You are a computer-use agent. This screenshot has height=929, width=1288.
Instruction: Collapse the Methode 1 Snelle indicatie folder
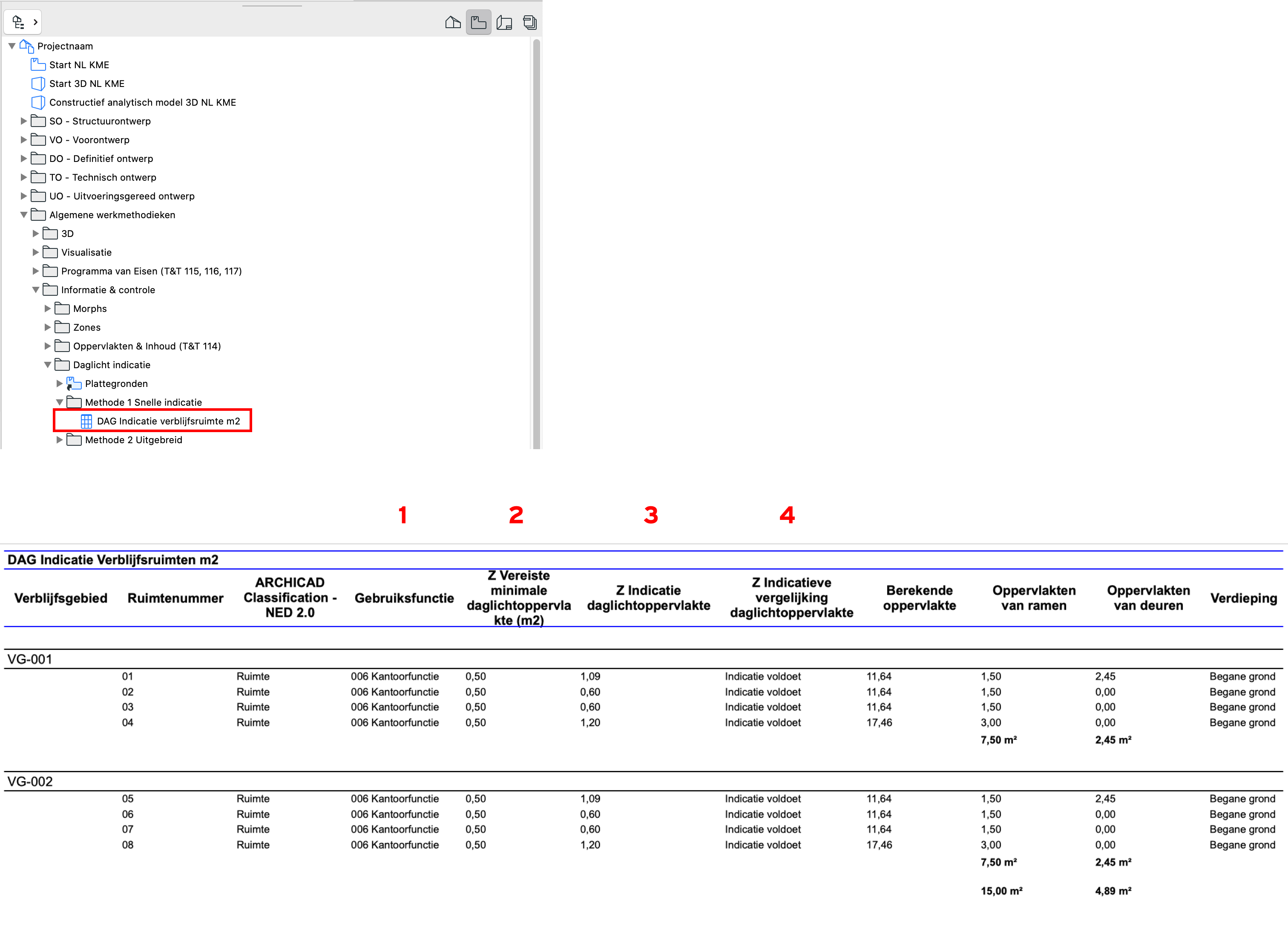pos(59,402)
